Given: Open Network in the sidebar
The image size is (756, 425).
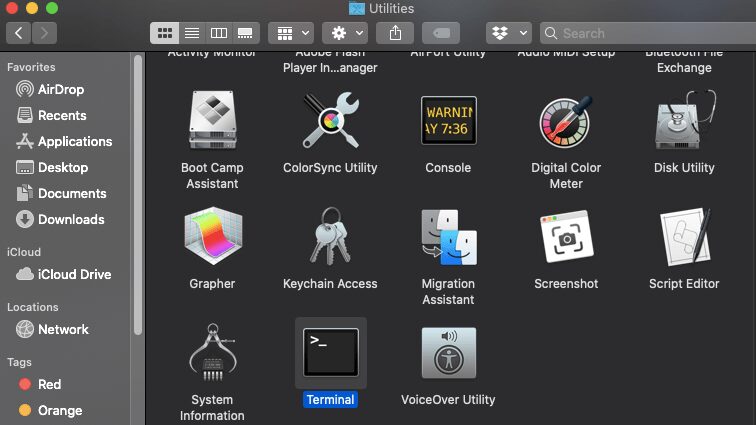Looking at the screenshot, I should coord(53,329).
